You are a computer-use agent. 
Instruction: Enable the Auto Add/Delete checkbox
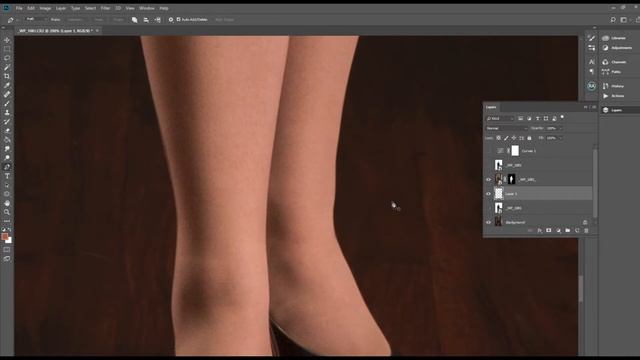pos(178,19)
